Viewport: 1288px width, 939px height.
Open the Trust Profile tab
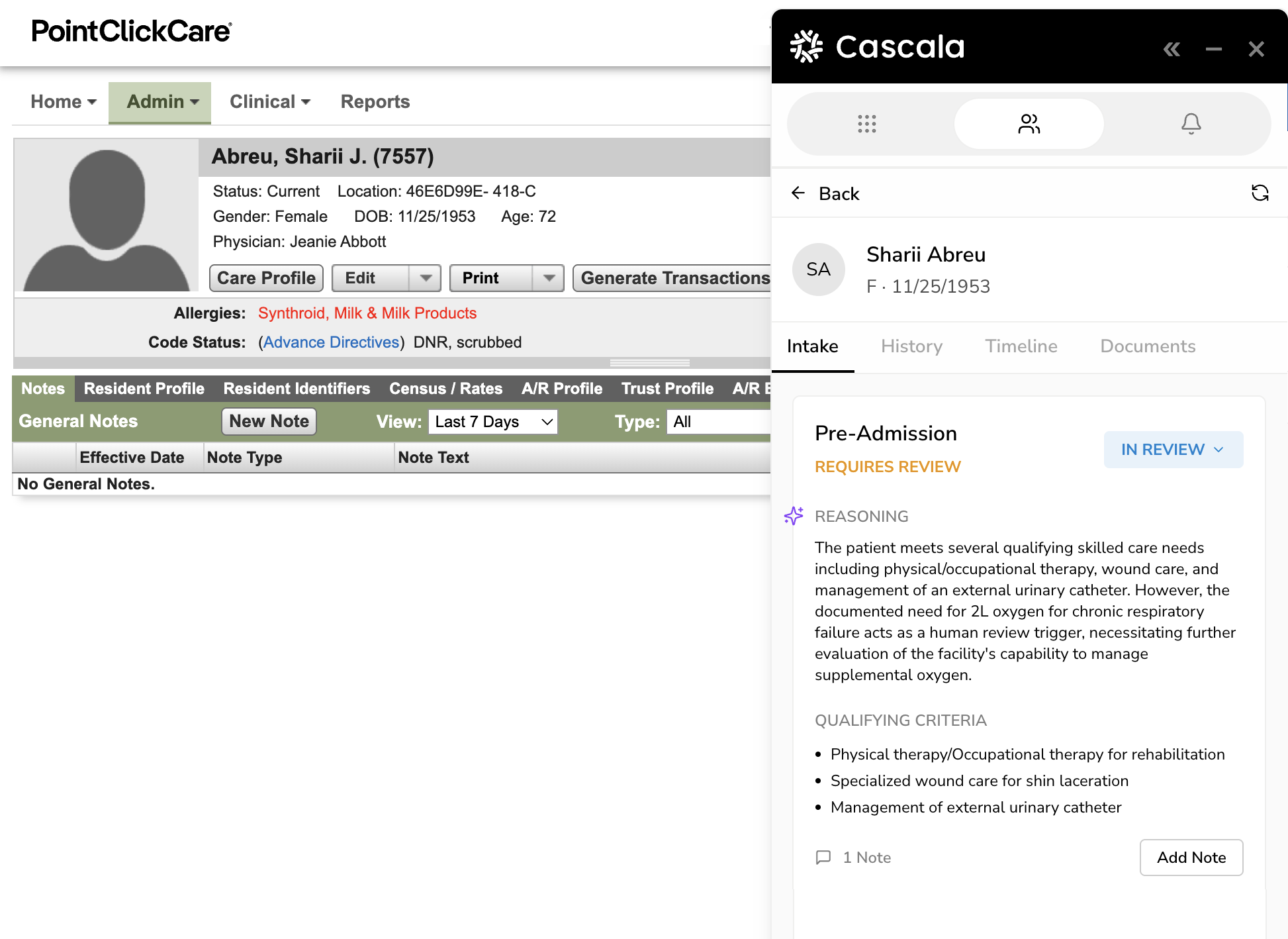(667, 389)
